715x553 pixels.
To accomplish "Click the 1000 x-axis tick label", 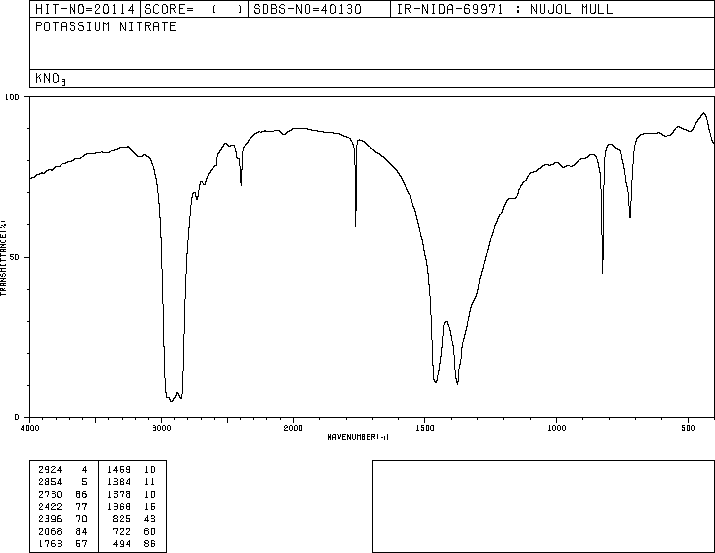I will [x=556, y=428].
